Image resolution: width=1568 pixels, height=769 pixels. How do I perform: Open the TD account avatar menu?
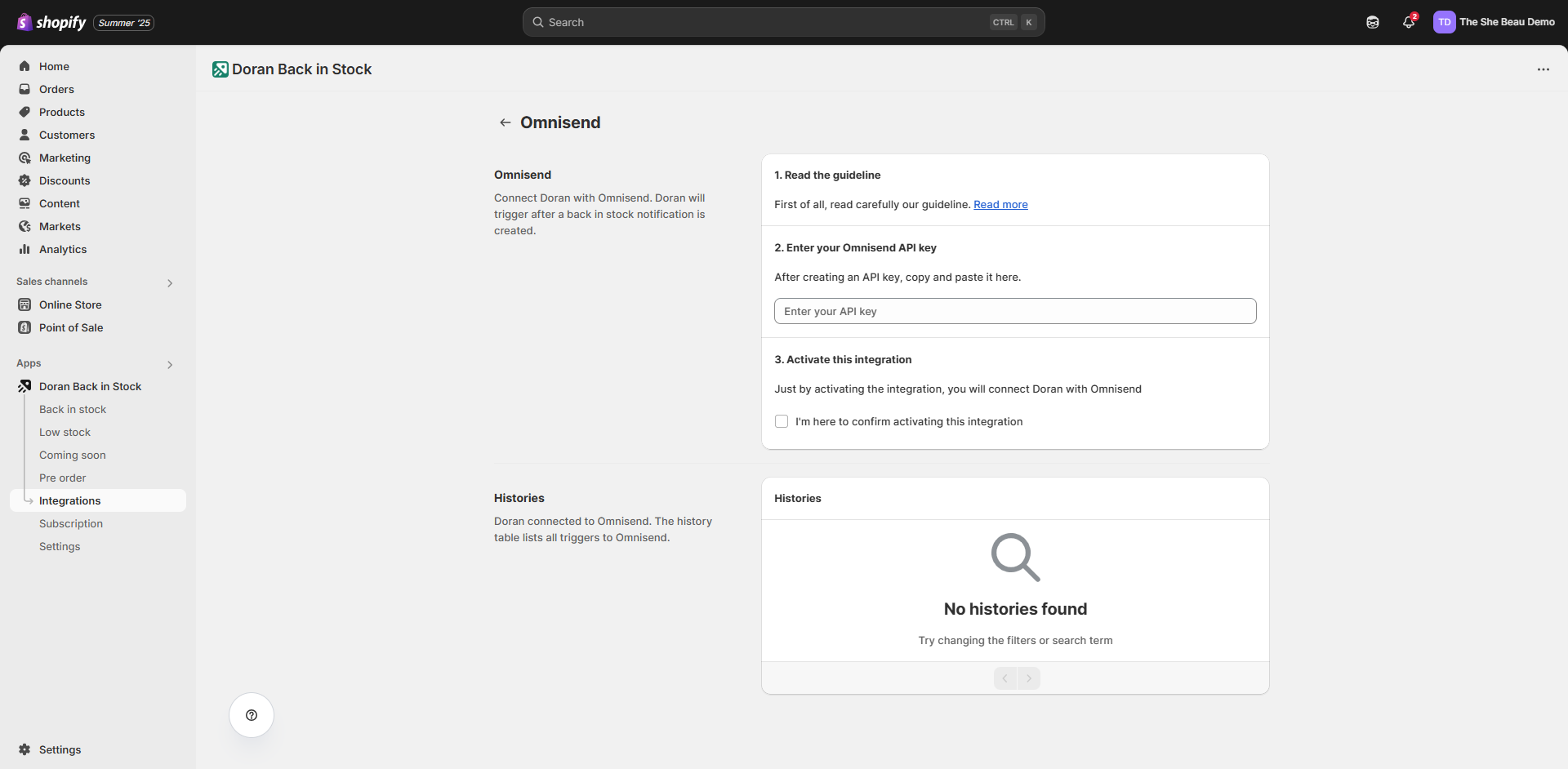pyautogui.click(x=1444, y=22)
